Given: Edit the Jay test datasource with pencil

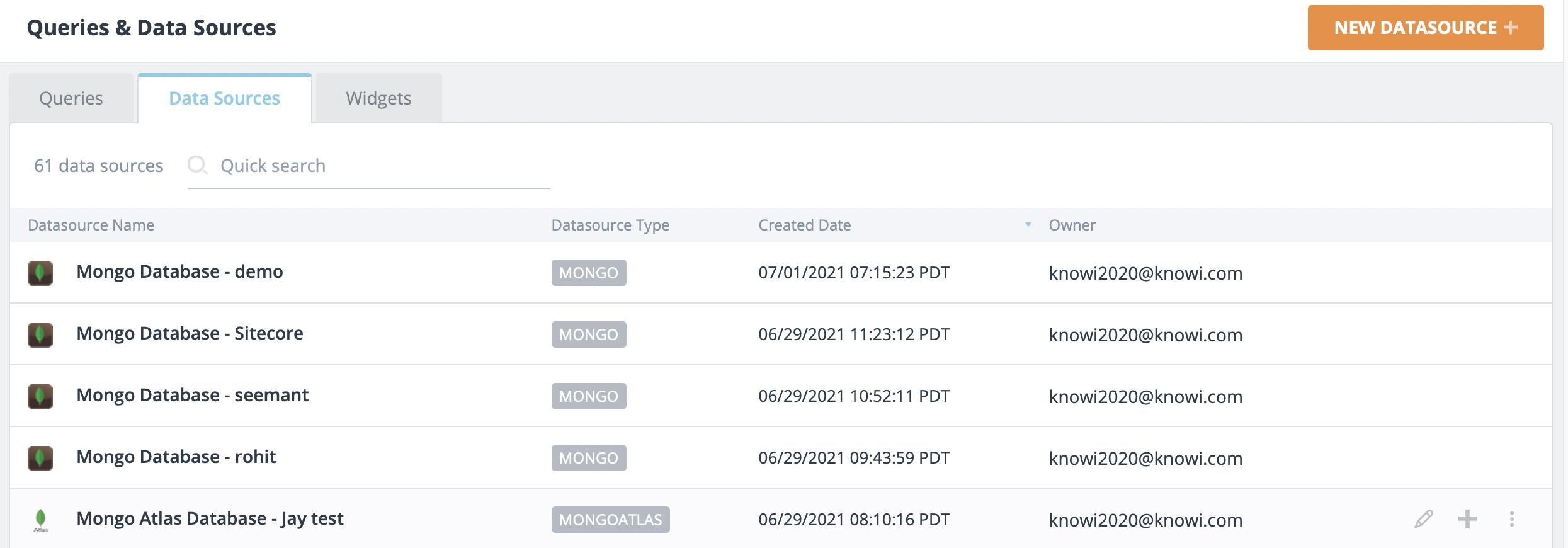Looking at the screenshot, I should (x=1423, y=519).
